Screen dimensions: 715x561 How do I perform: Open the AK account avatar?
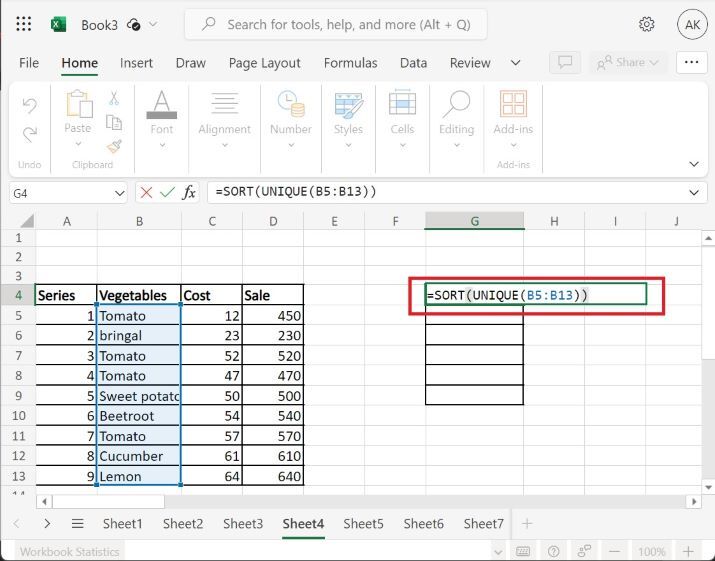(x=692, y=24)
